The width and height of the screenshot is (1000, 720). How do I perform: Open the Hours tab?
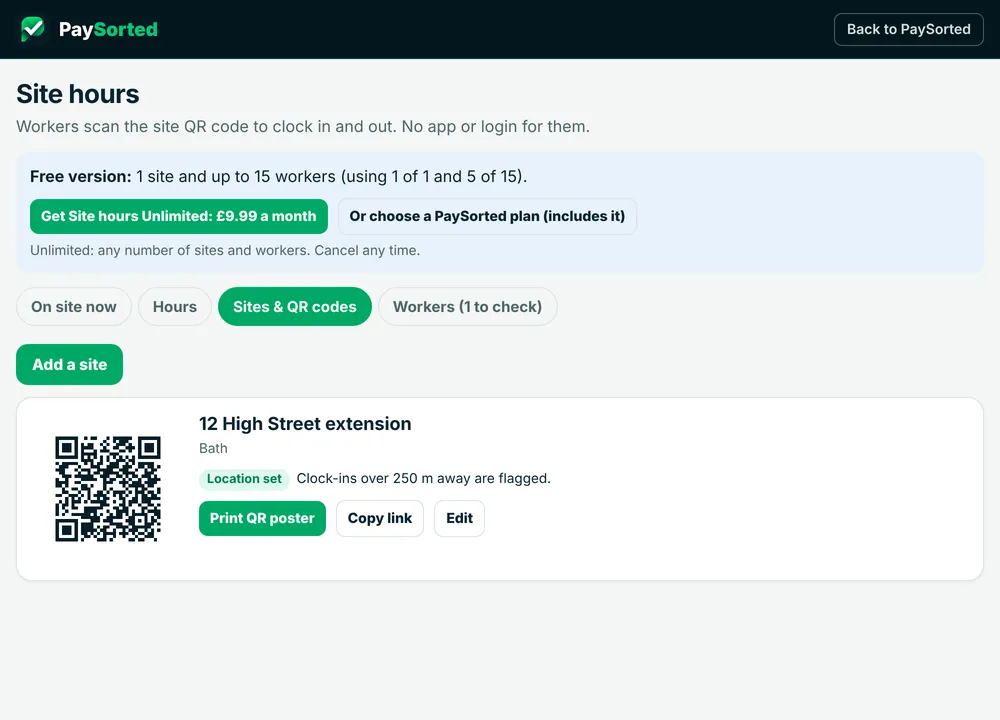point(175,307)
